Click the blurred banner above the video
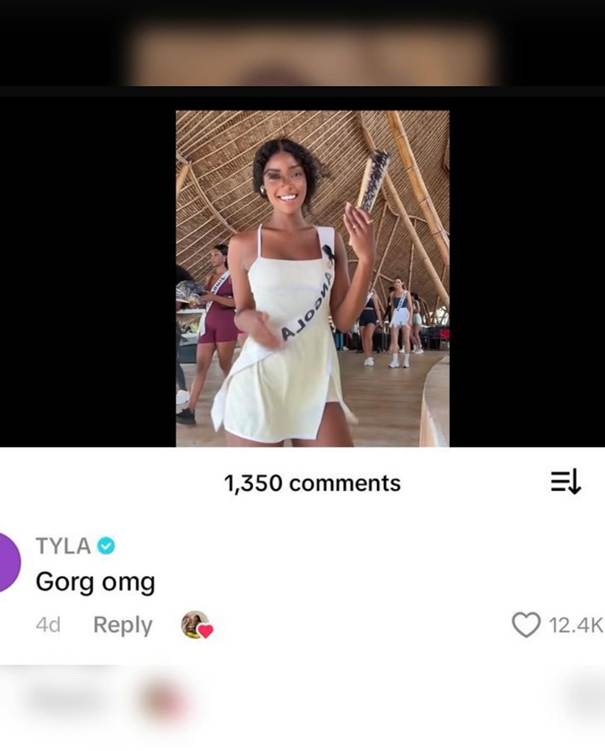 coord(312,55)
